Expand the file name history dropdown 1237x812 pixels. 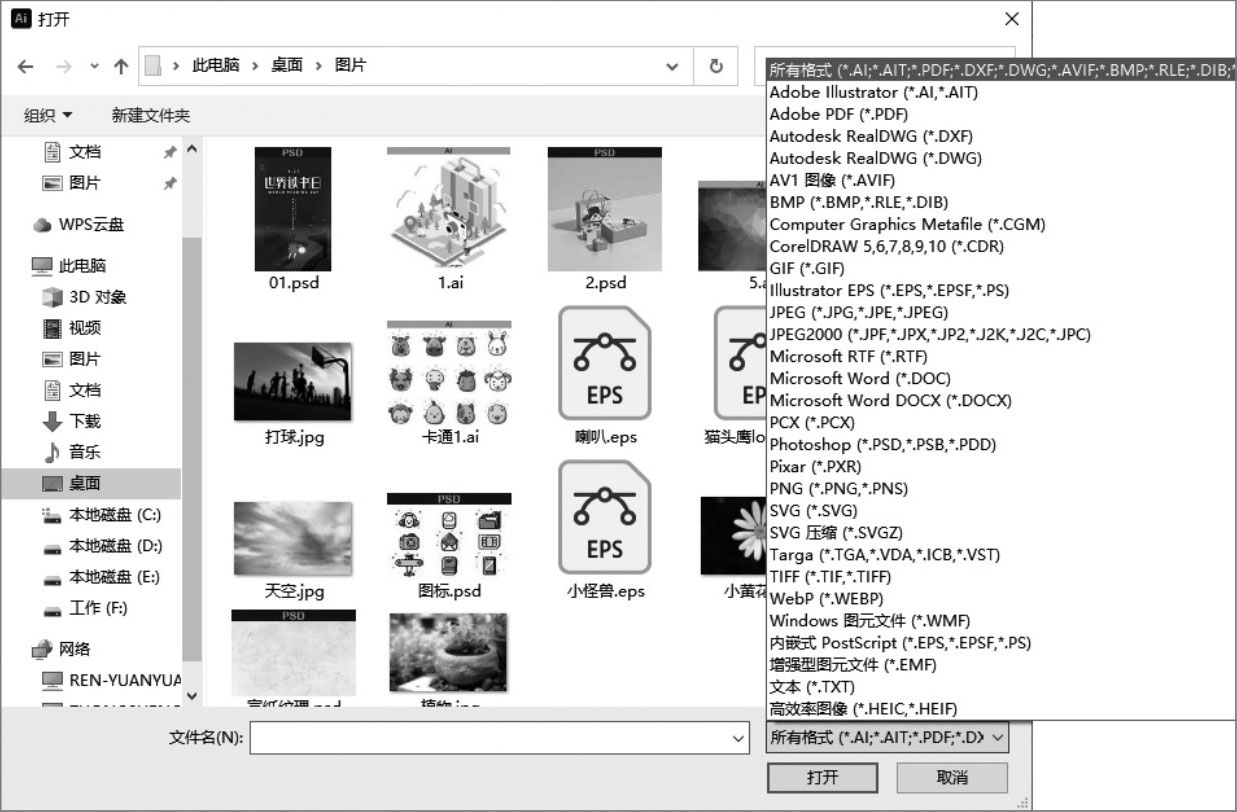coord(739,739)
